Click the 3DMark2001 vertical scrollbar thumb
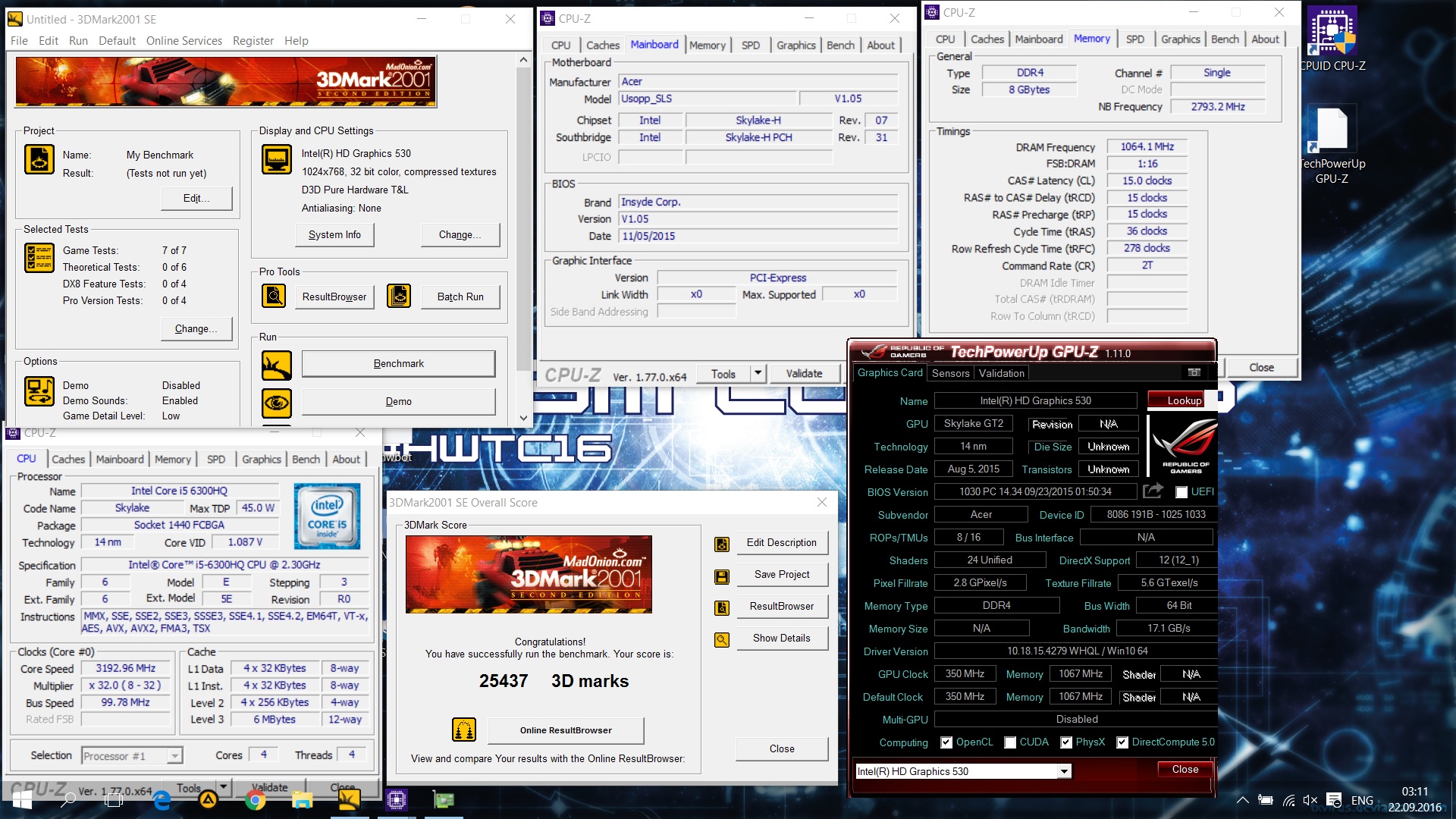 523,220
